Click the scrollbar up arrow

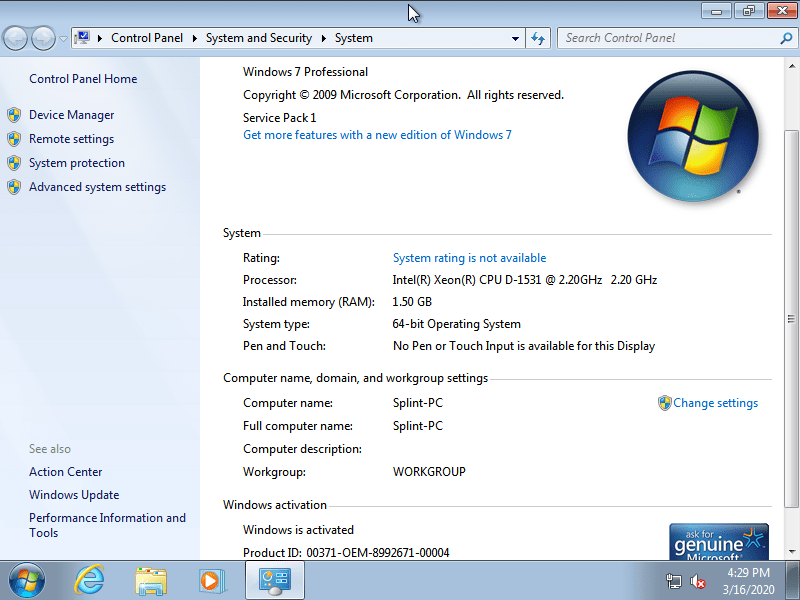[x=791, y=66]
